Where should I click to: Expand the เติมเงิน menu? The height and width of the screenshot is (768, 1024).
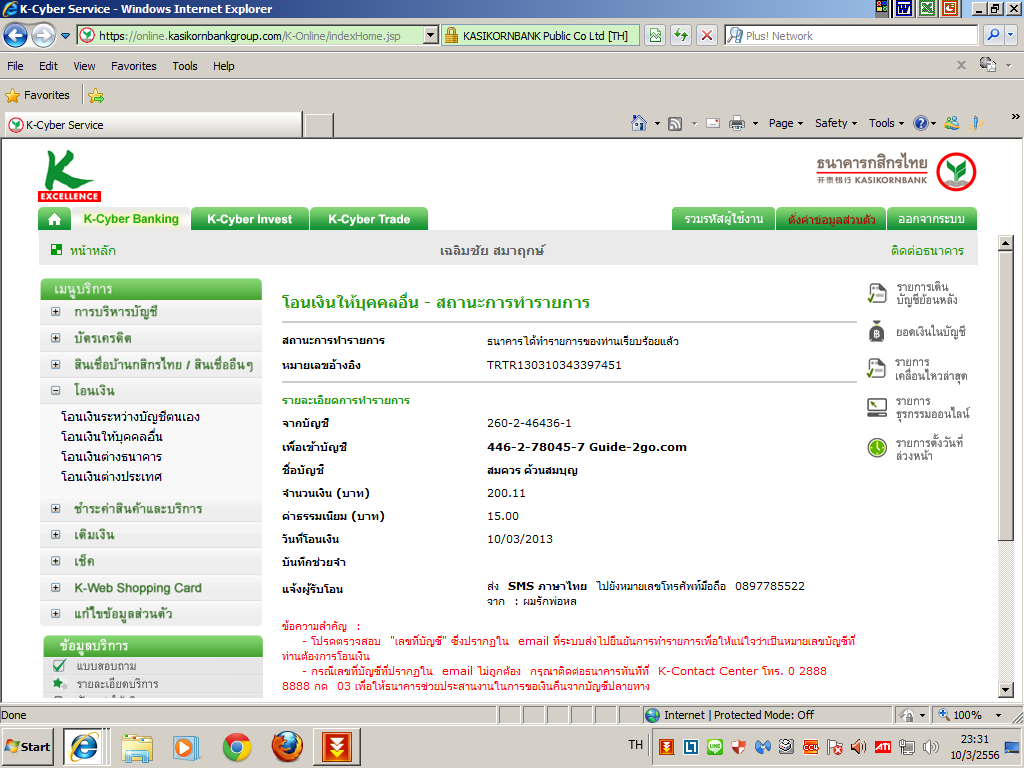[56, 535]
